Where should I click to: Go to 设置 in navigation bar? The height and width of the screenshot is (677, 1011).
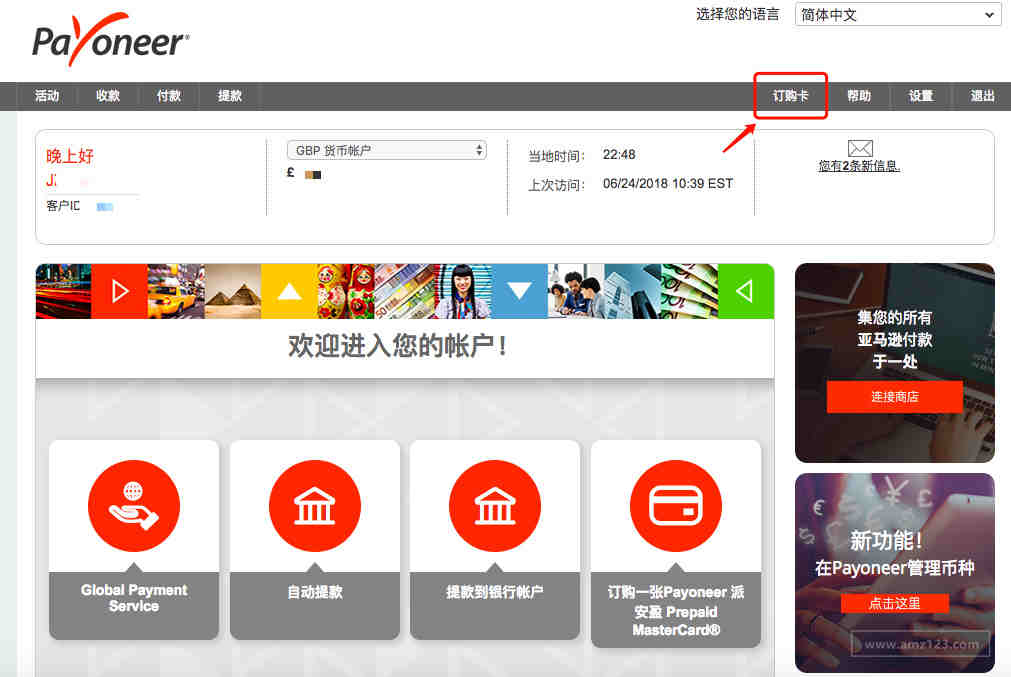point(921,96)
